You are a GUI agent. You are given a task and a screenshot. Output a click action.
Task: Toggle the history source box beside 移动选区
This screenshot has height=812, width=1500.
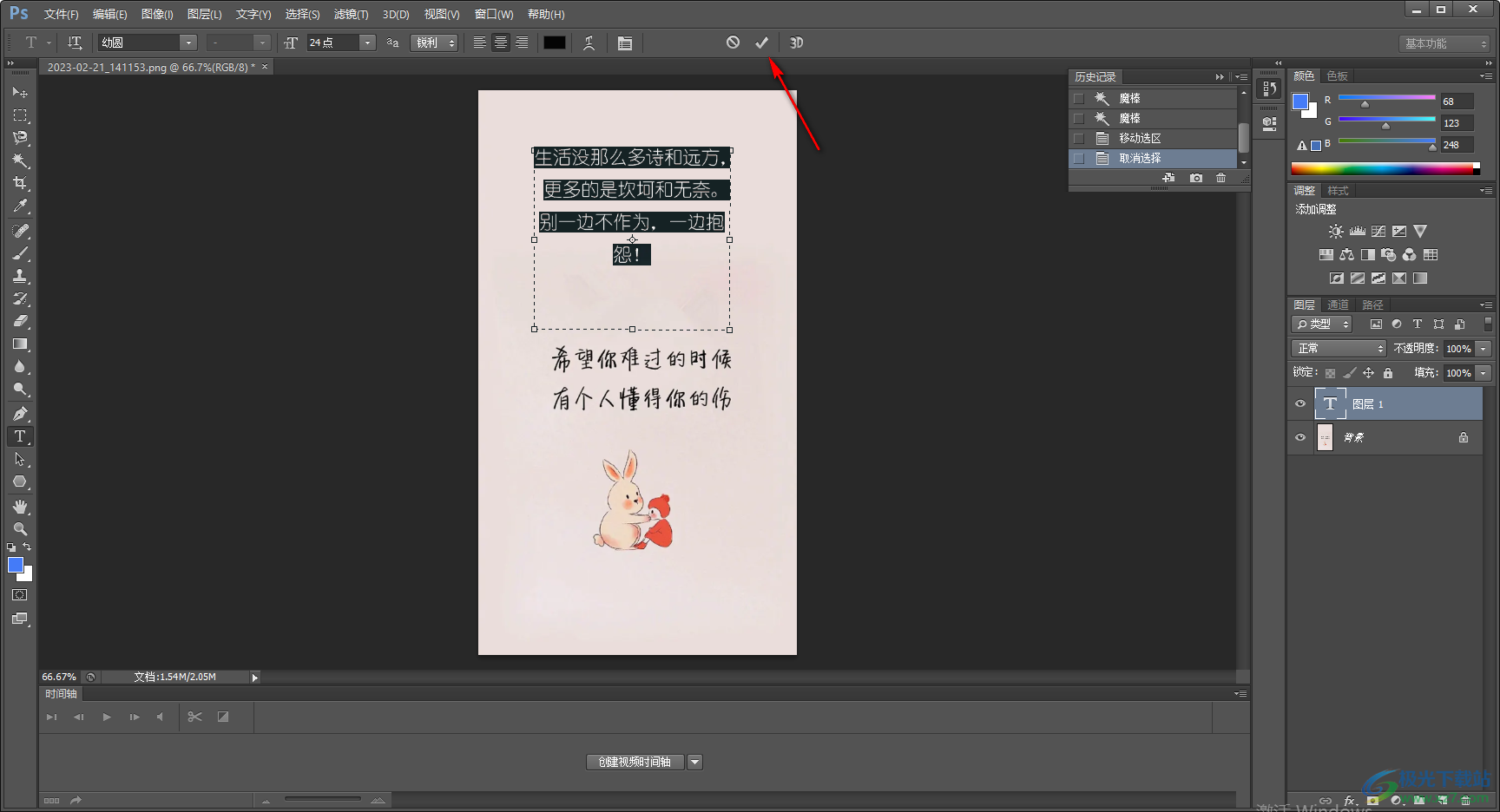pos(1079,139)
